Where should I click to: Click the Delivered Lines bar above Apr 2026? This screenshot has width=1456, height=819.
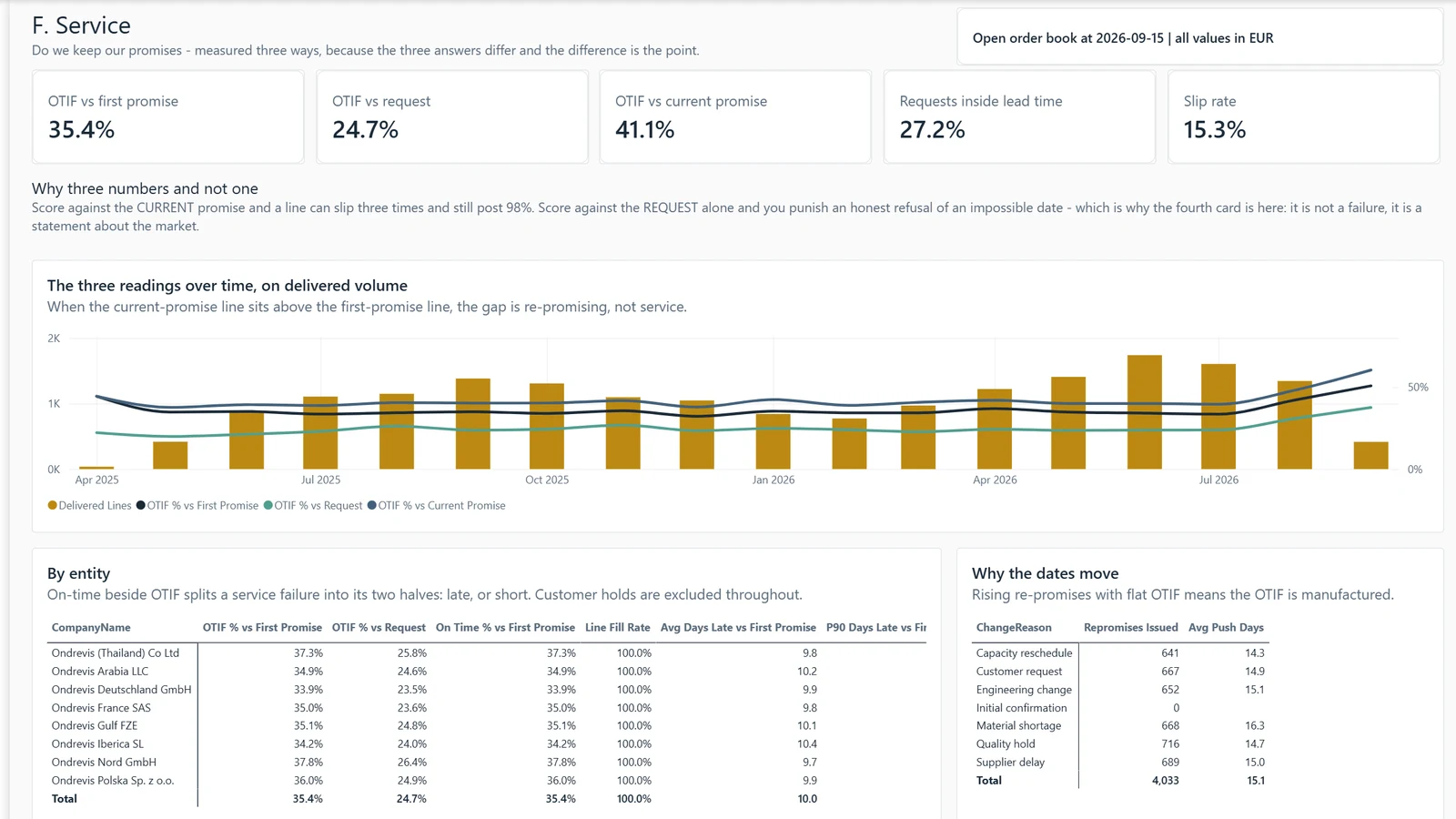[995, 430]
